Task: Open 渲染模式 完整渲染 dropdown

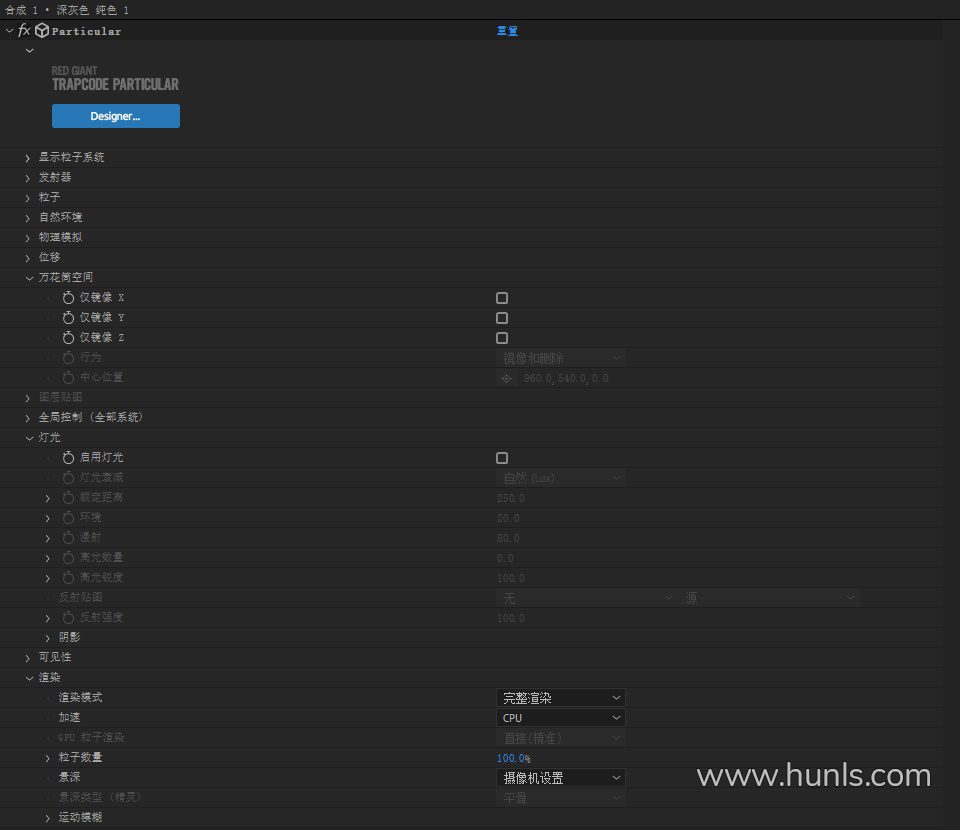Action: (560, 698)
